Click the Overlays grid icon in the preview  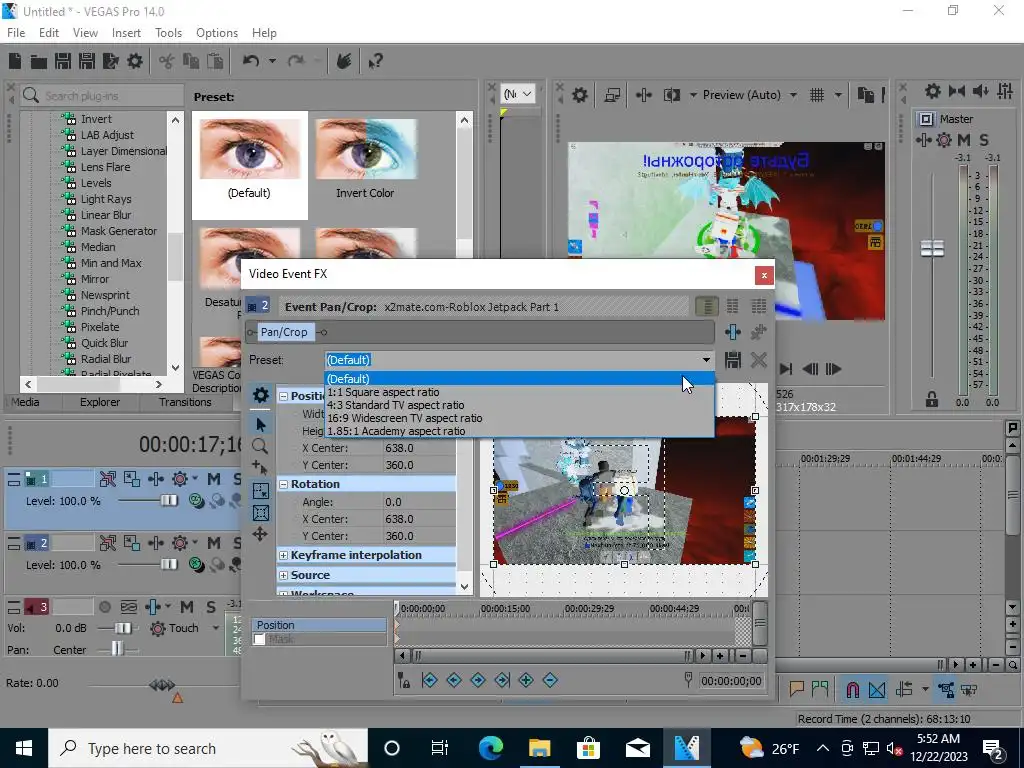pyautogui.click(x=817, y=95)
